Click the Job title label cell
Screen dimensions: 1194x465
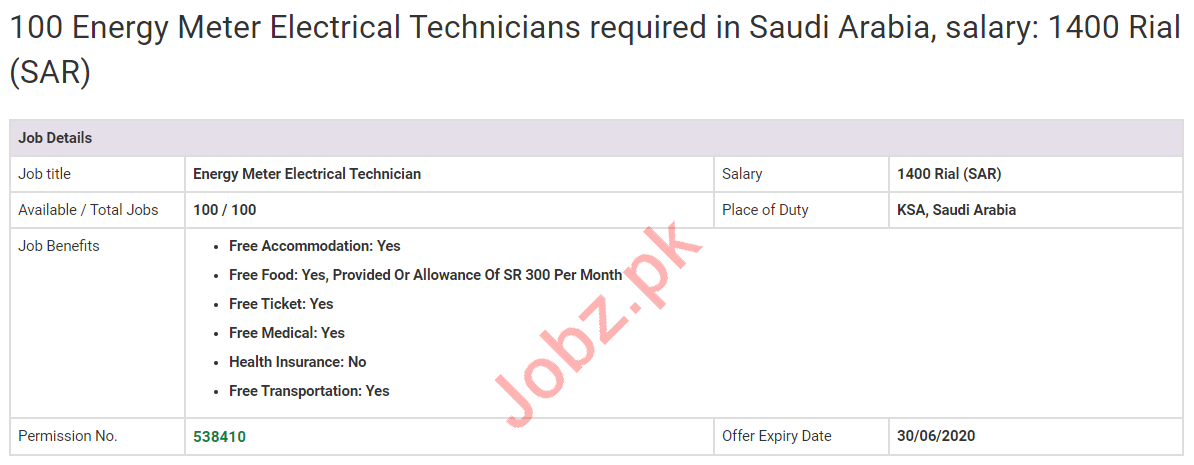click(x=45, y=174)
